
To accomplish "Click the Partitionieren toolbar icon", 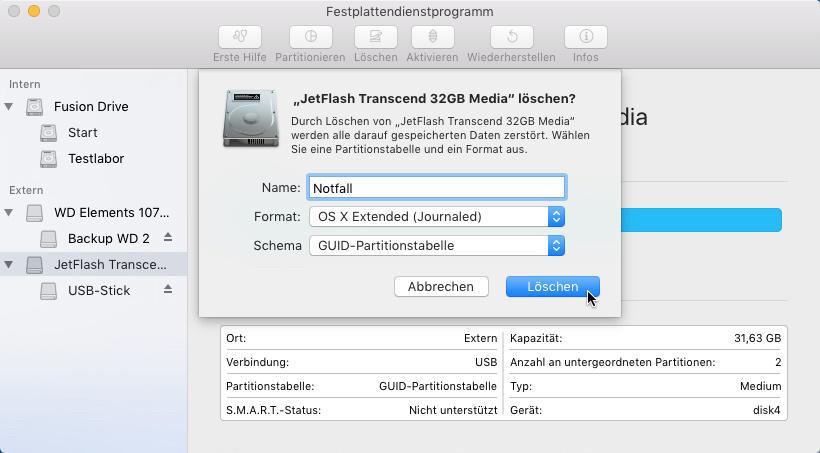I will [311, 37].
